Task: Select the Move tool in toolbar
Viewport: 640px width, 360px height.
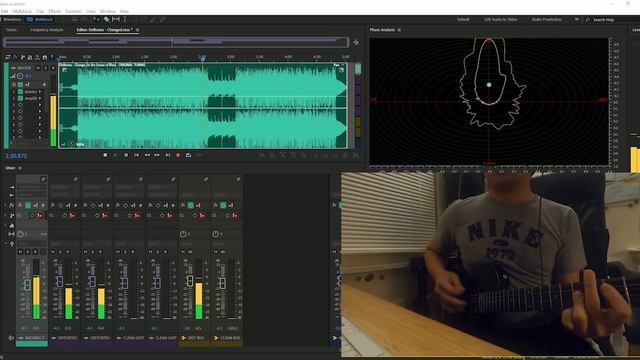Action: (96, 19)
